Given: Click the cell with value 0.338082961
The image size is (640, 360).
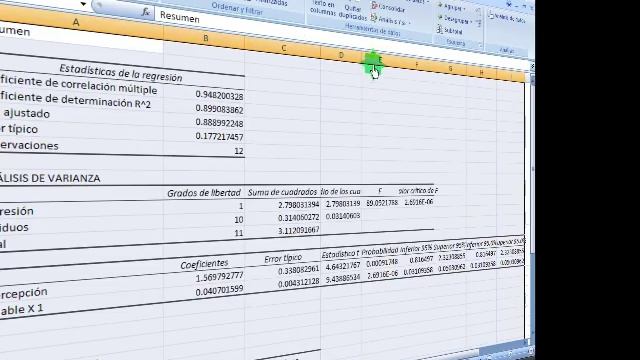Looking at the screenshot, I should click(x=298, y=270).
